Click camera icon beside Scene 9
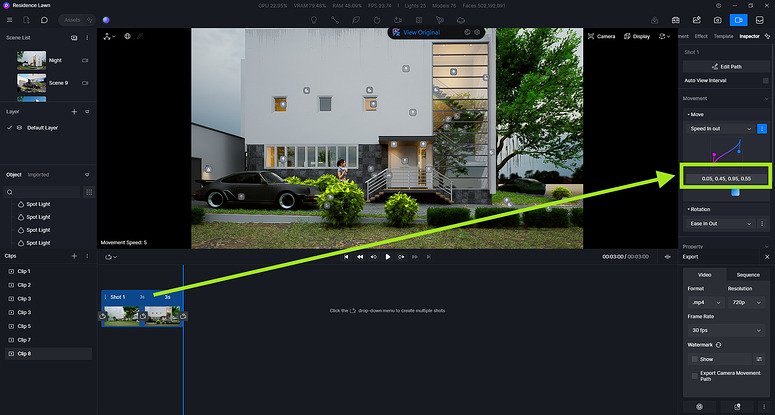This screenshot has height=415, width=775. click(x=85, y=83)
